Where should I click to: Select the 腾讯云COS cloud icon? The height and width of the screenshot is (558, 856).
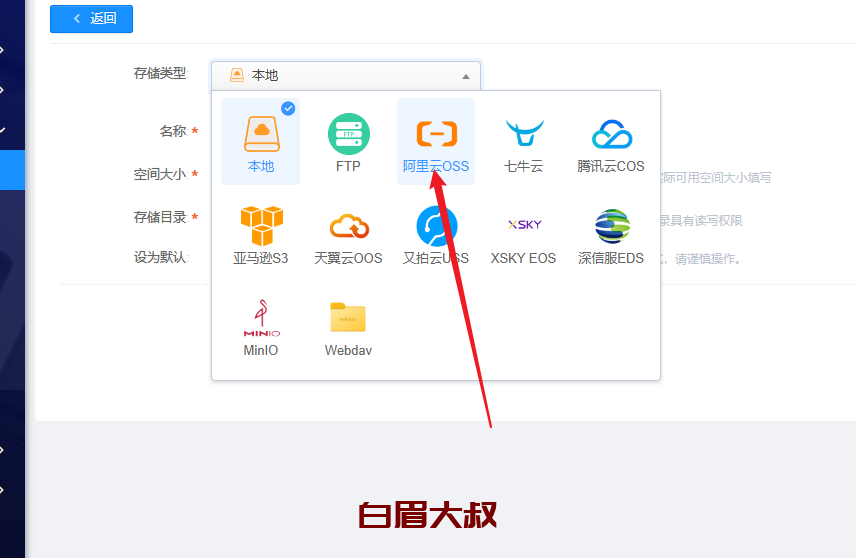tap(612, 134)
